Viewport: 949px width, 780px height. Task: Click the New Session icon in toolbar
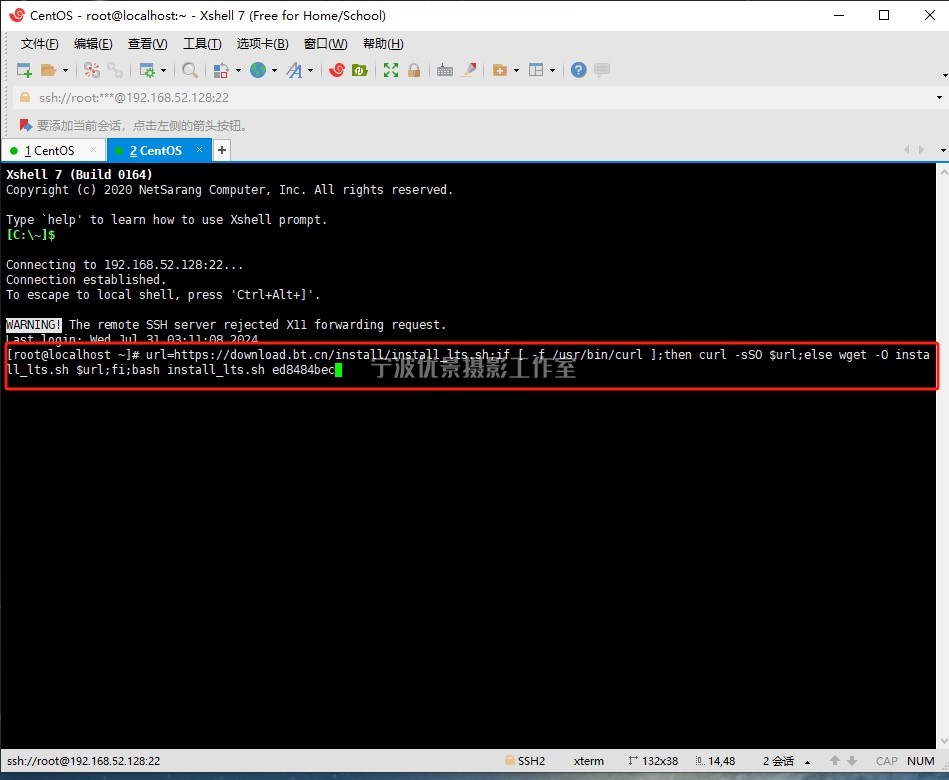point(24,70)
